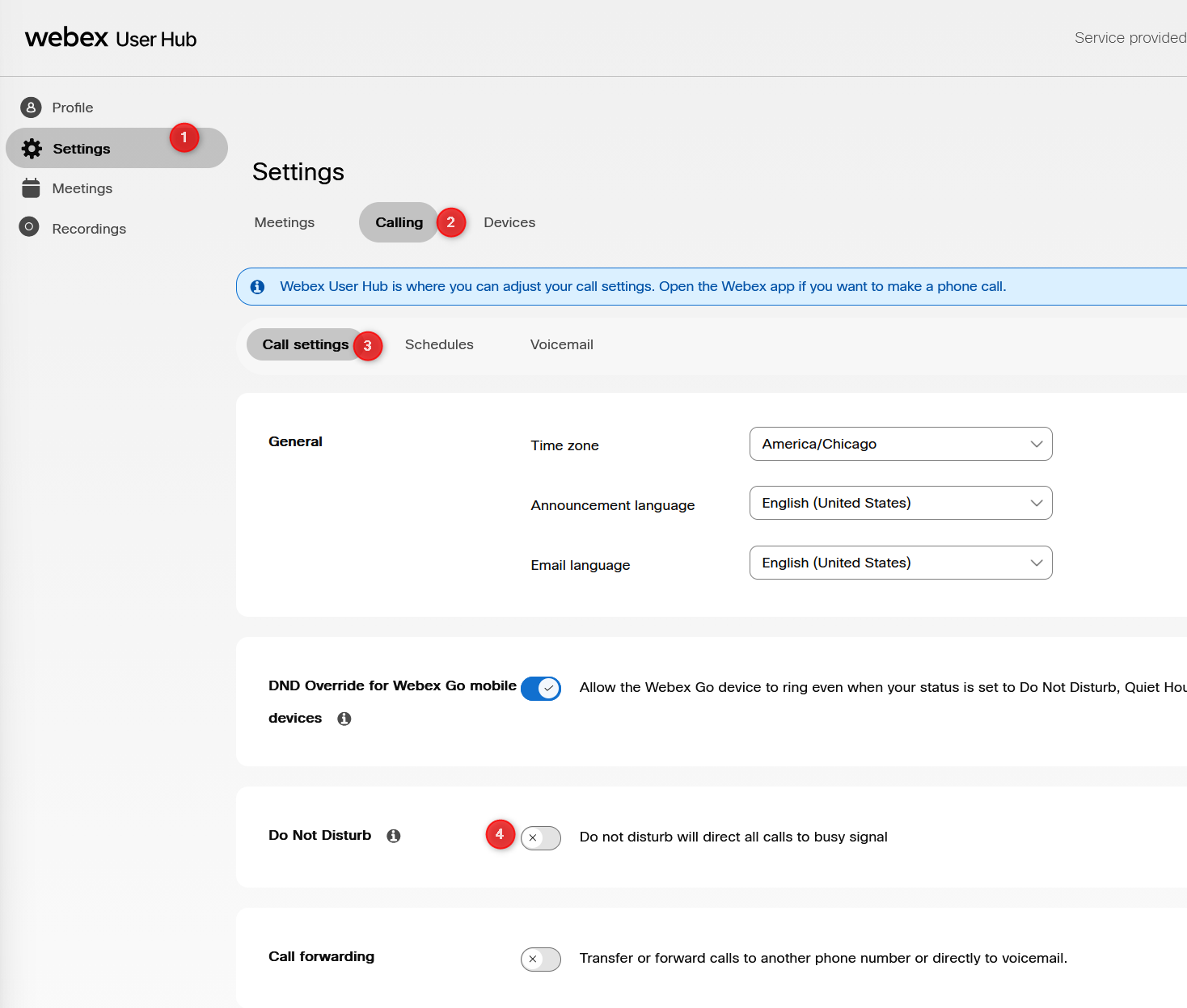
Task: Click the info icon in blue banner
Action: [x=258, y=287]
